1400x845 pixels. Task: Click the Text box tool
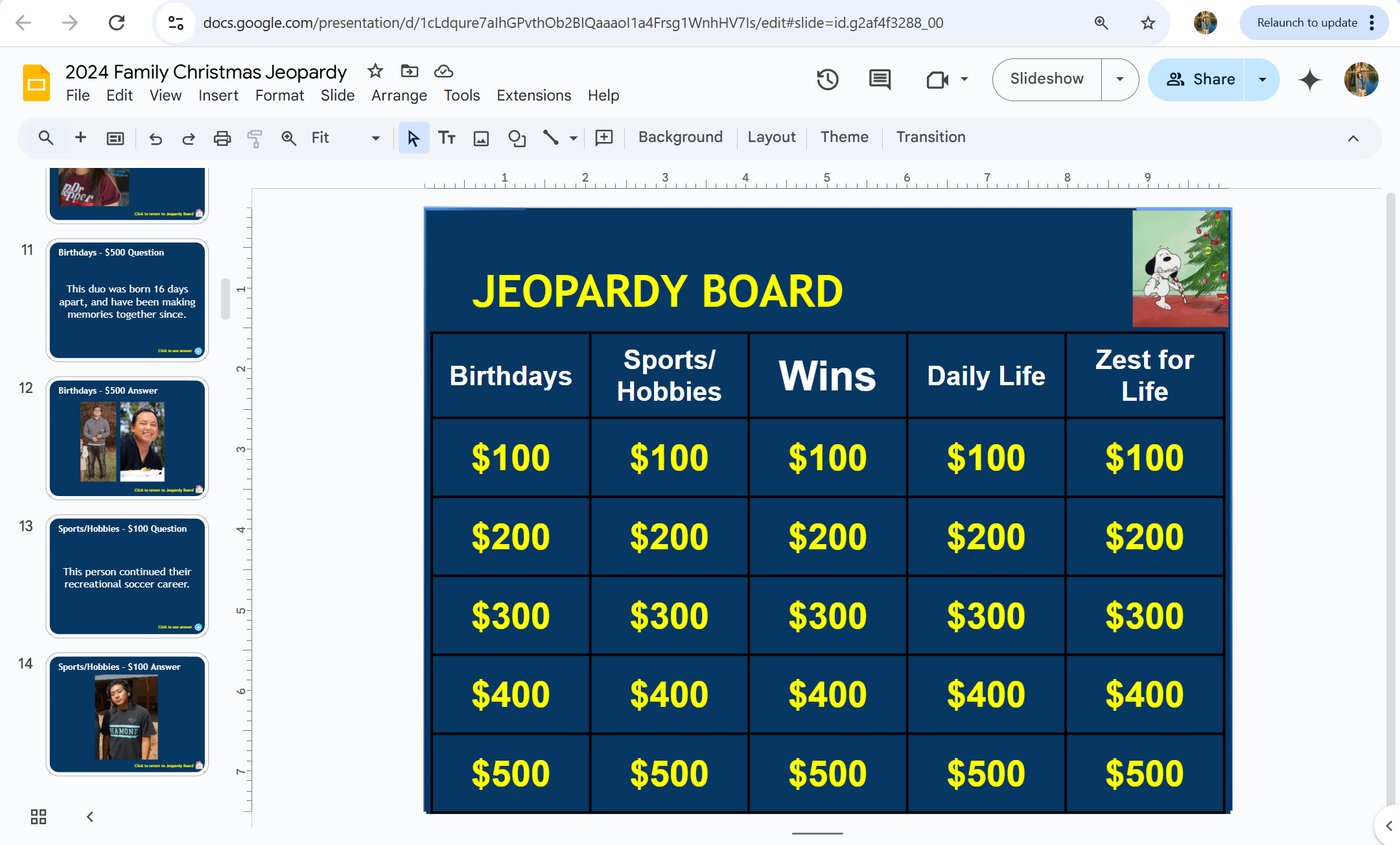[447, 137]
